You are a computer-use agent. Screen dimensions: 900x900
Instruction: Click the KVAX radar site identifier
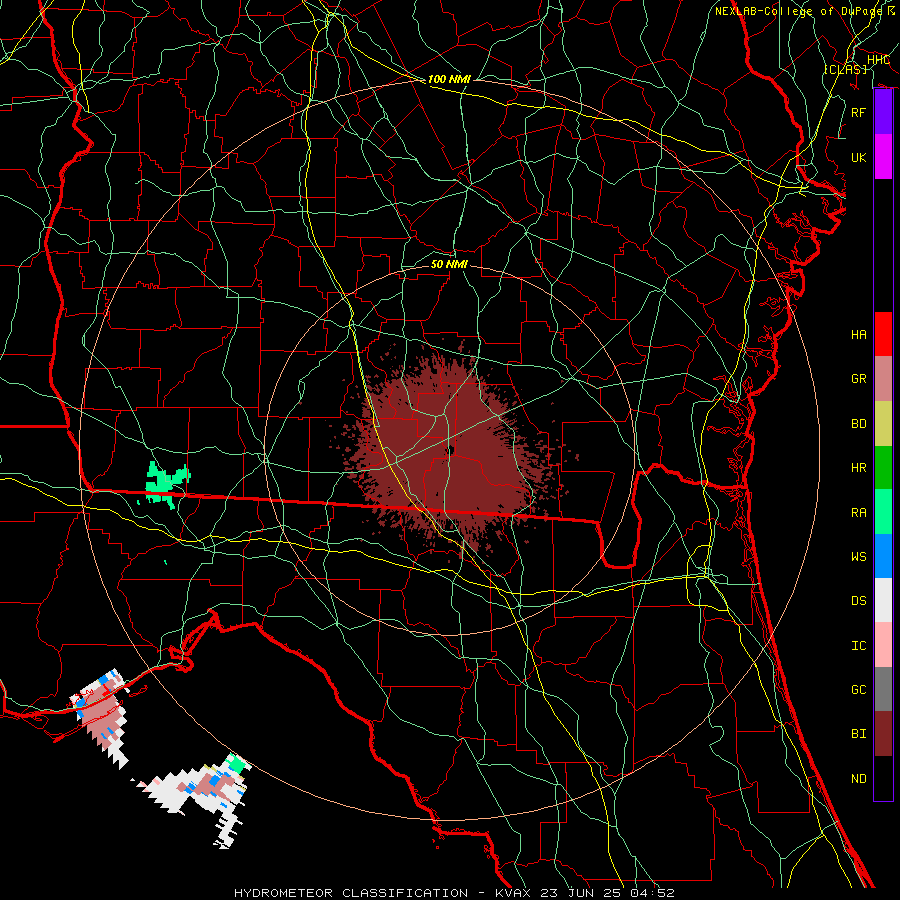point(513,893)
